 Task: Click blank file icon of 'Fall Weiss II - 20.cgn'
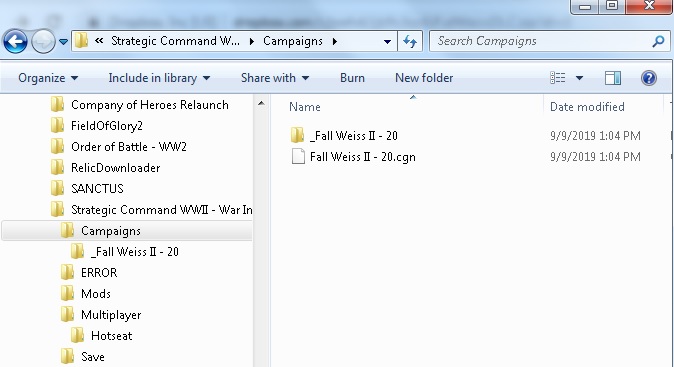tap(298, 156)
